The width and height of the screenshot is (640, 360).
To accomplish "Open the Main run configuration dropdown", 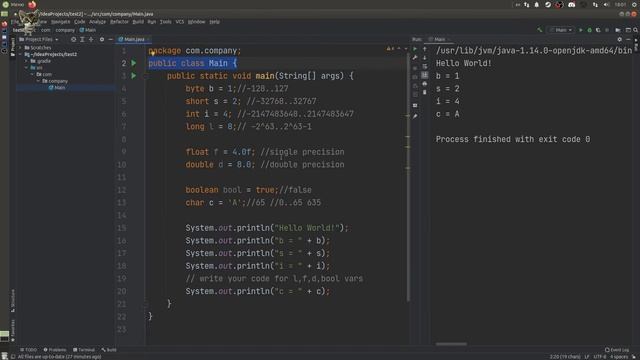I will 561,30.
